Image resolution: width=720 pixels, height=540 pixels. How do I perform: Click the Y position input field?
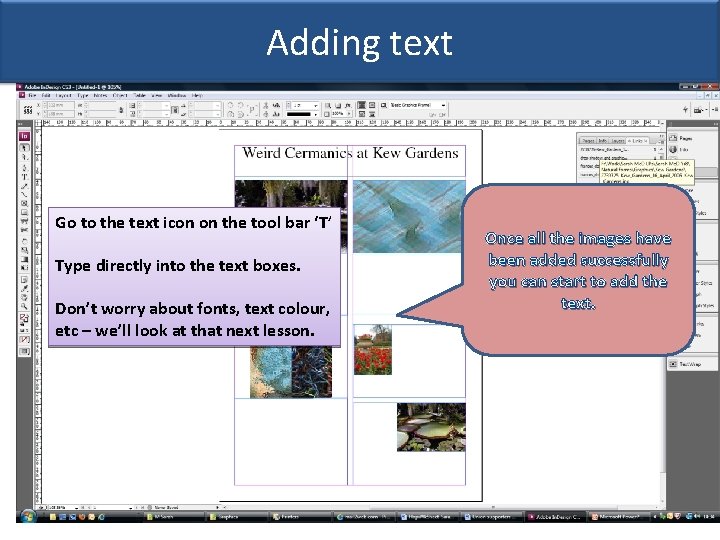60,113
